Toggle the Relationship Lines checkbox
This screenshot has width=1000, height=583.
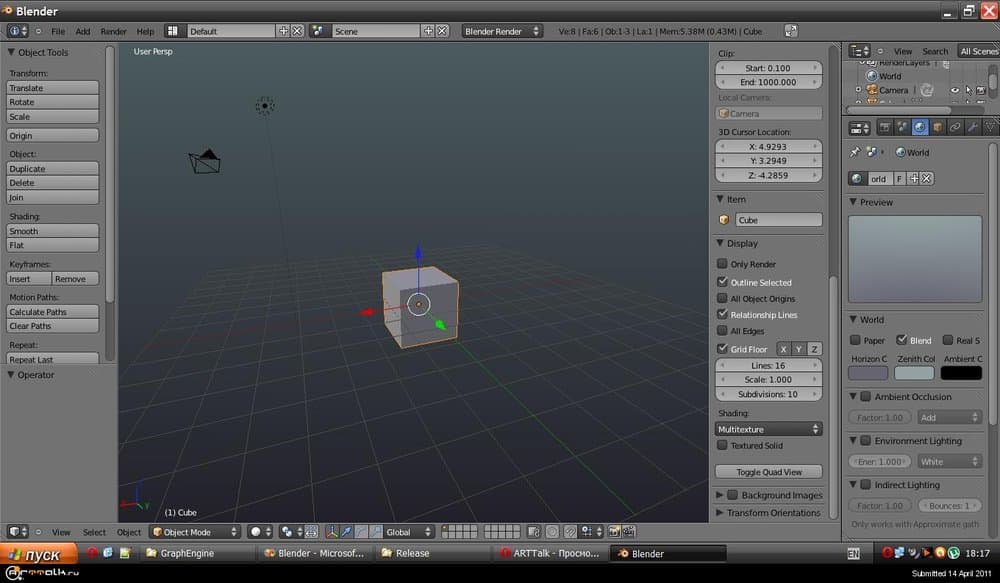[722, 314]
